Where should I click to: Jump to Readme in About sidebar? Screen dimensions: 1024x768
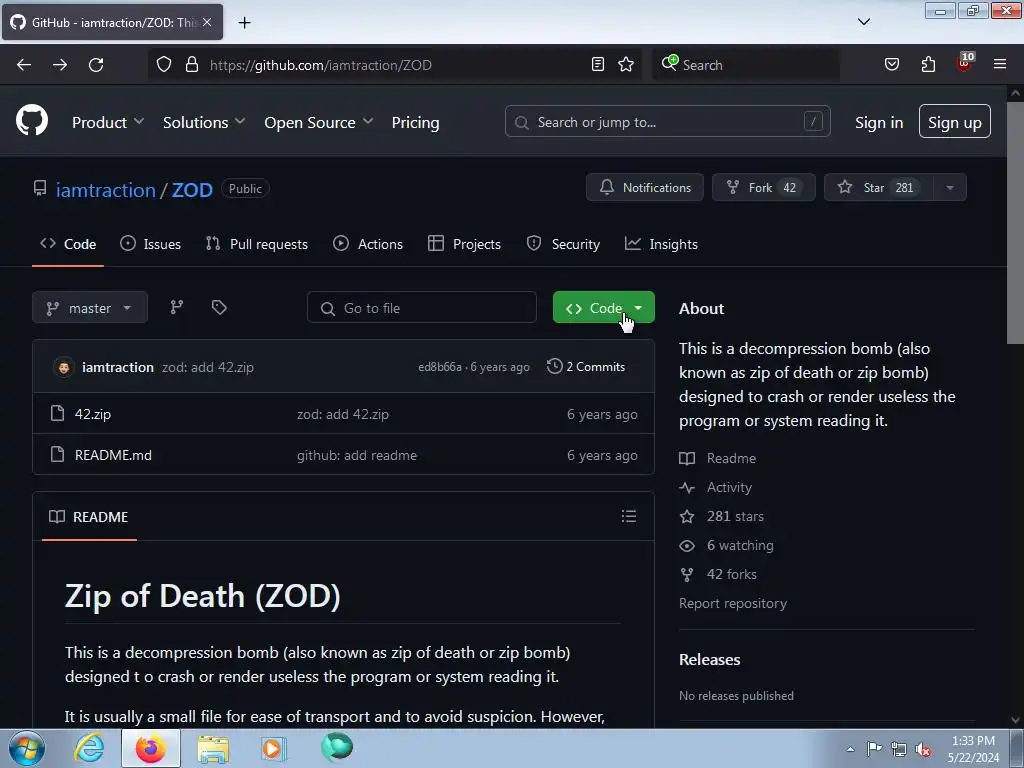[718, 458]
